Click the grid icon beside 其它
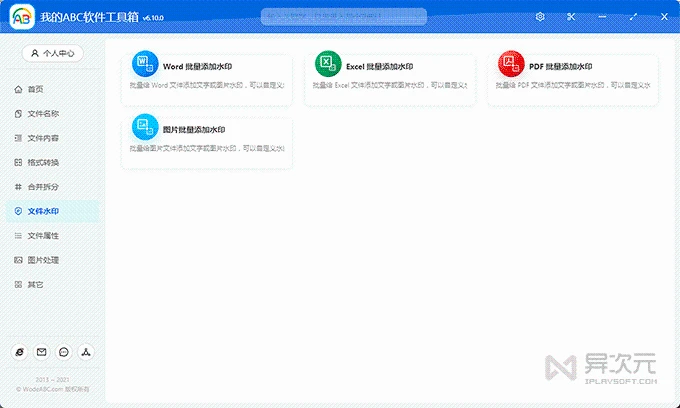The image size is (680, 408). click(18, 285)
